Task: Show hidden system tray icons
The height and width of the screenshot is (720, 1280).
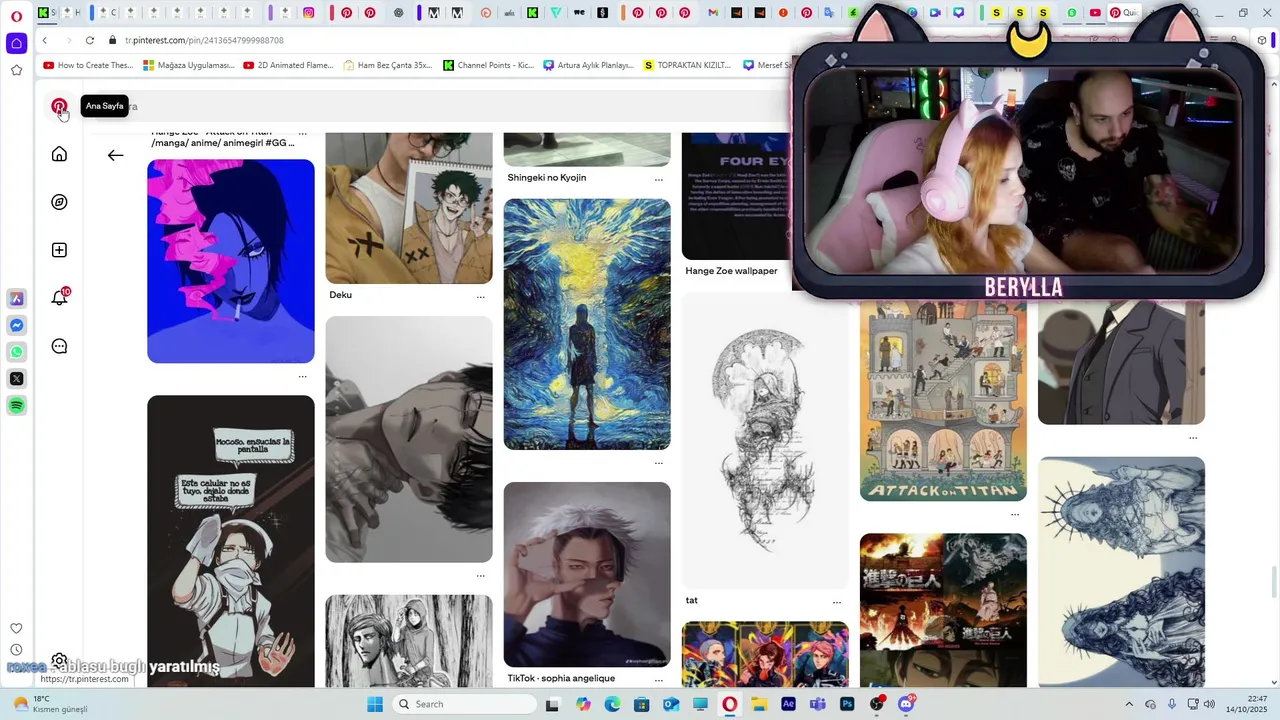Action: 1129,704
